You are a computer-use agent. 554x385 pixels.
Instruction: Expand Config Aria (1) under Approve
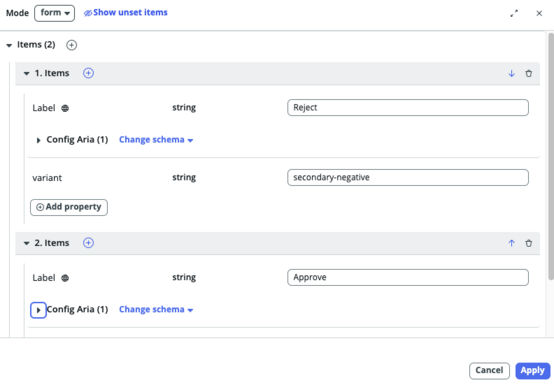pyautogui.click(x=39, y=310)
